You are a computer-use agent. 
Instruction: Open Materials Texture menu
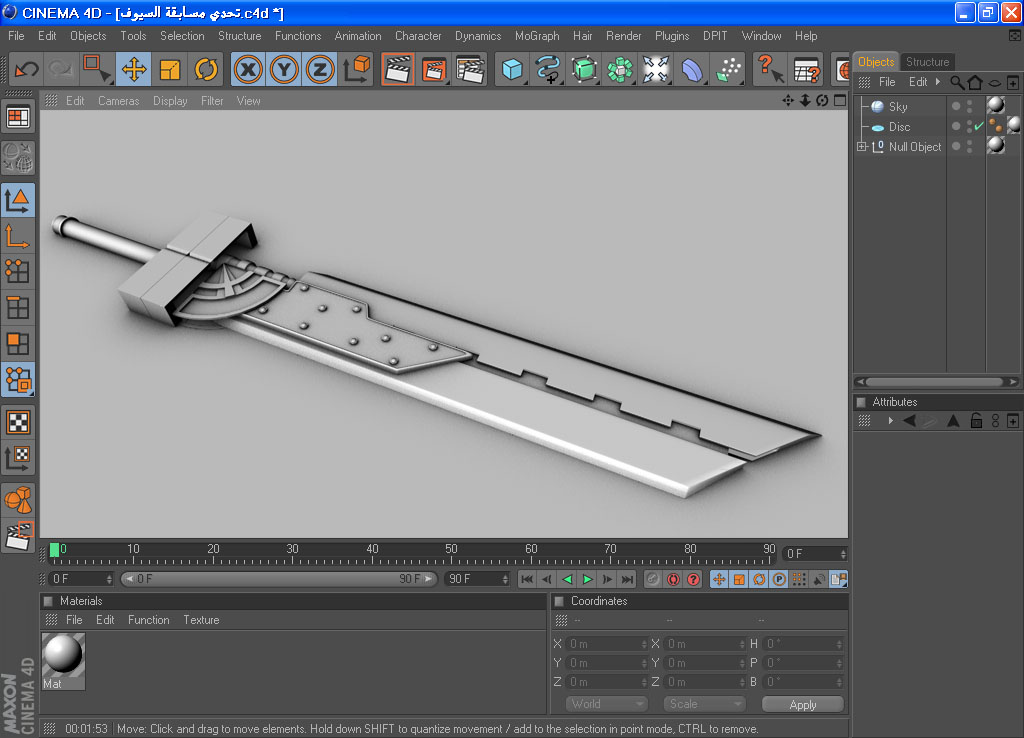pyautogui.click(x=201, y=620)
